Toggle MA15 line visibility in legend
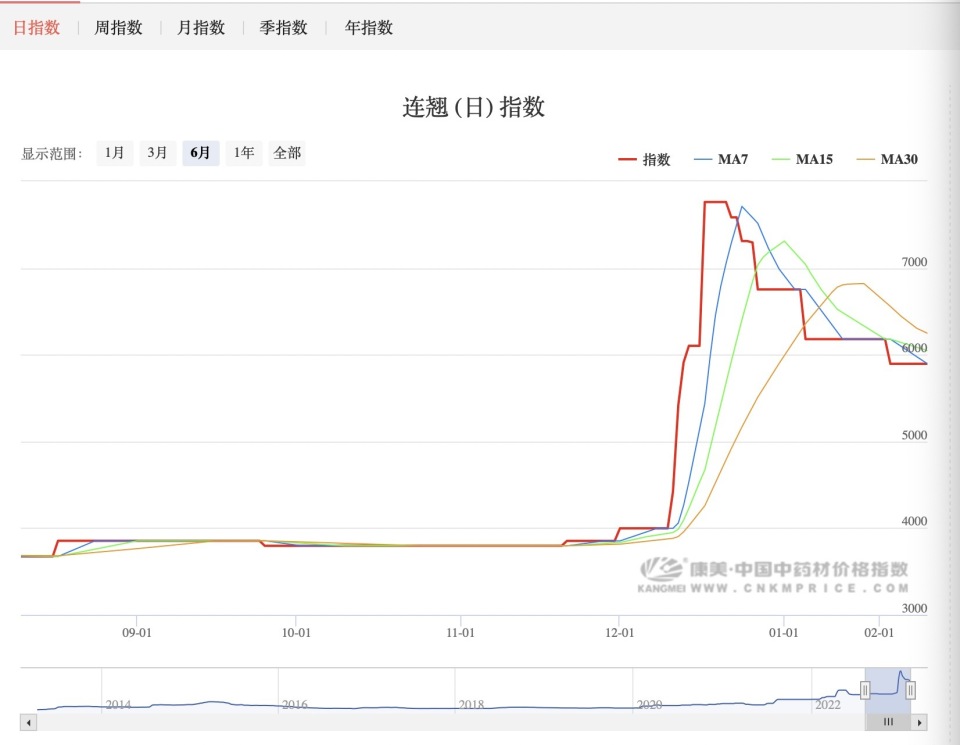The height and width of the screenshot is (745, 960). click(814, 159)
